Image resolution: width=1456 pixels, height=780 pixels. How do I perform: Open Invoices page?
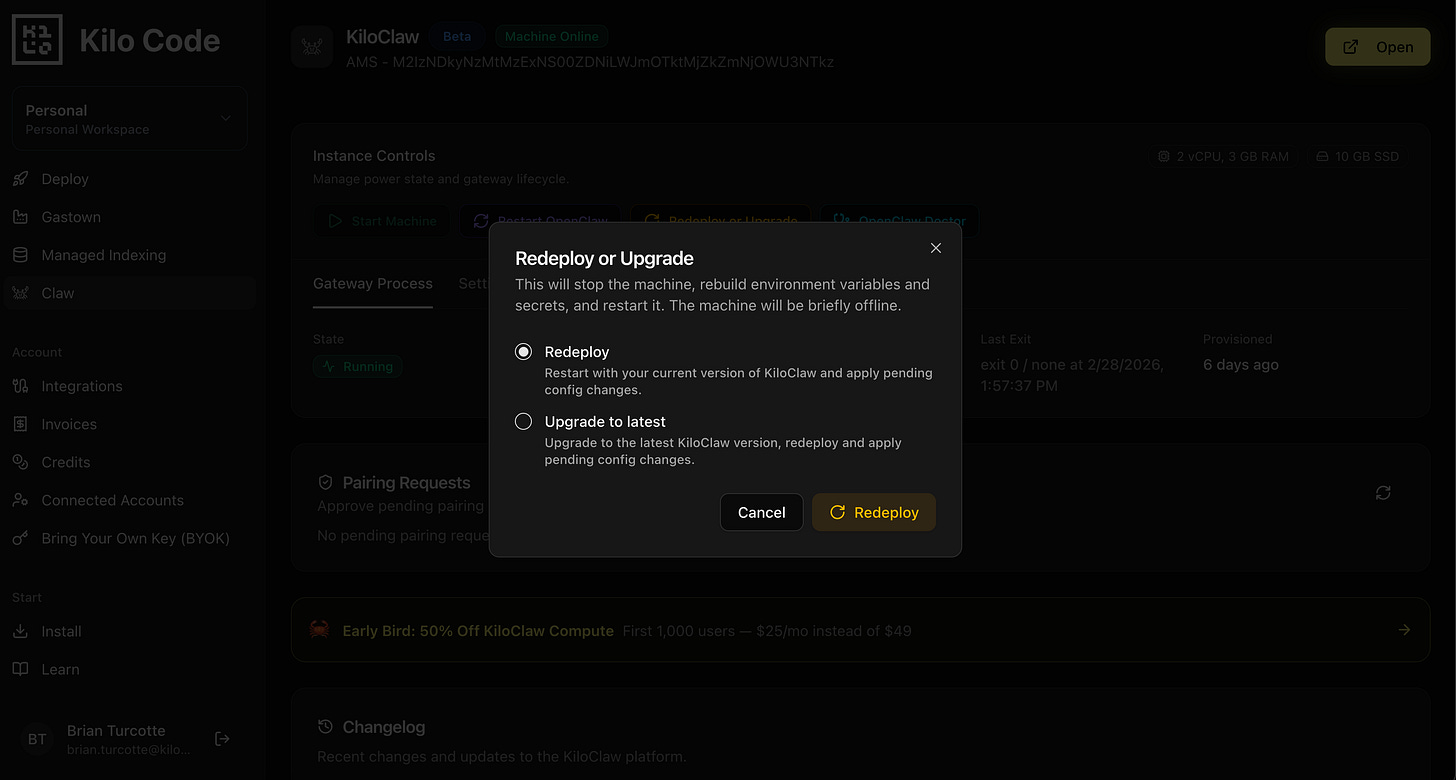pyautogui.click(x=129, y=424)
